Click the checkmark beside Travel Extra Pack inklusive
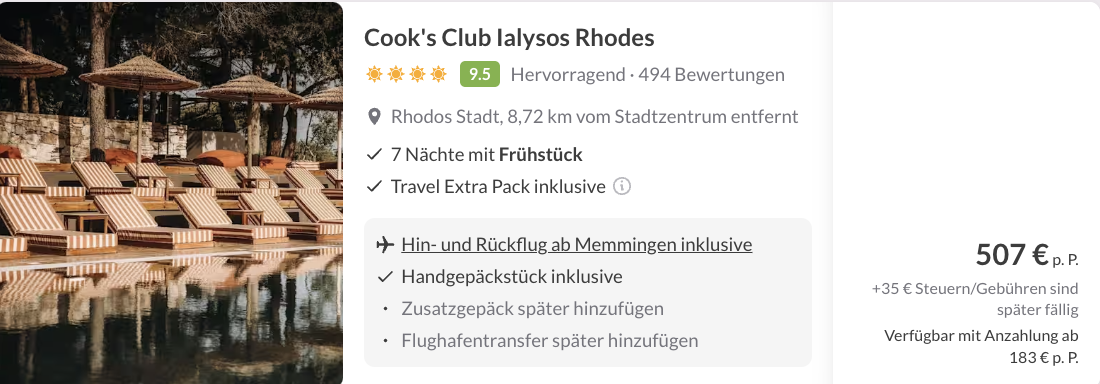This screenshot has height=384, width=1100. click(x=375, y=187)
